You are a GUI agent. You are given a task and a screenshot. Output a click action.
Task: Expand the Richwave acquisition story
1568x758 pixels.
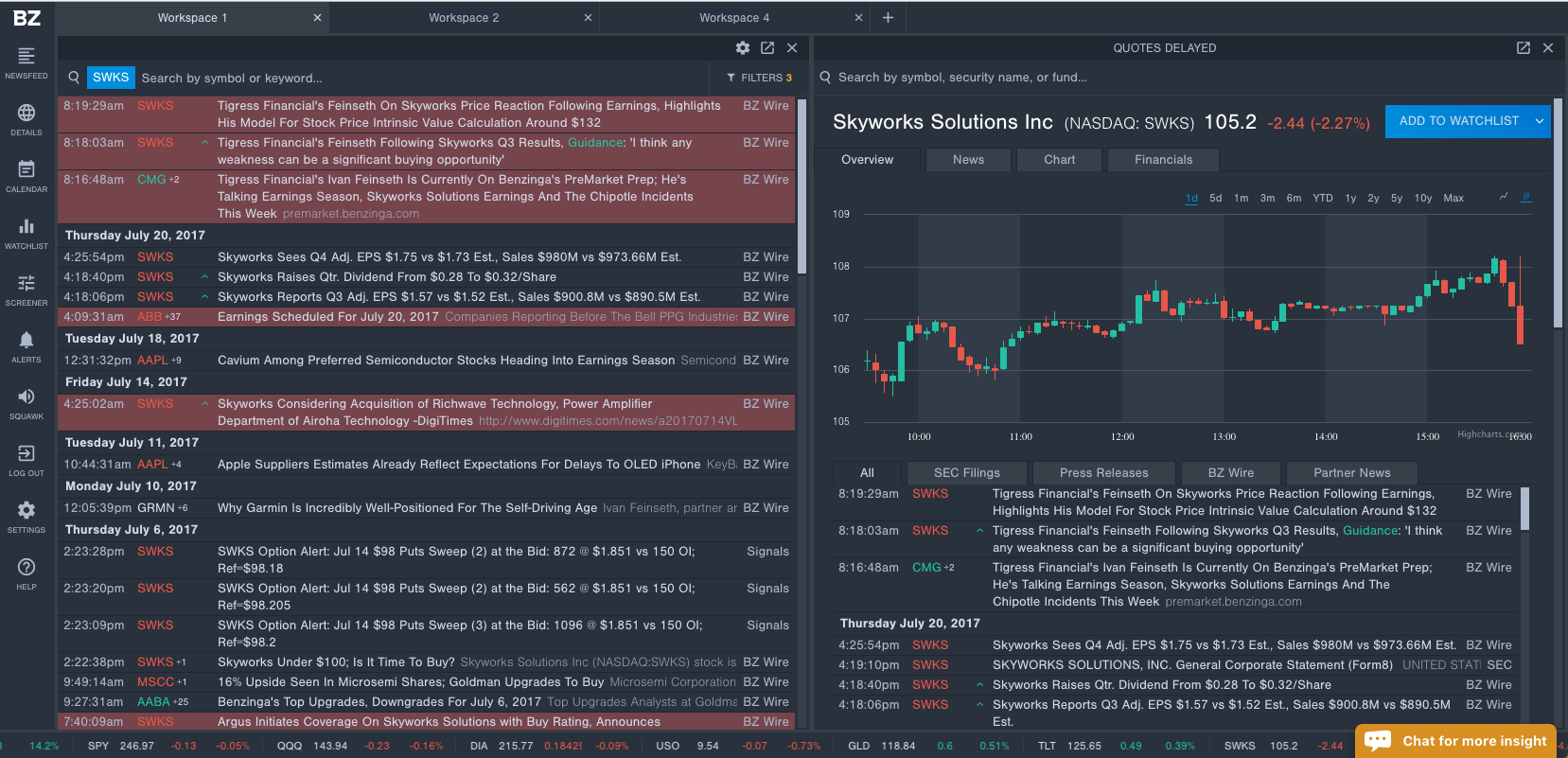click(x=204, y=404)
